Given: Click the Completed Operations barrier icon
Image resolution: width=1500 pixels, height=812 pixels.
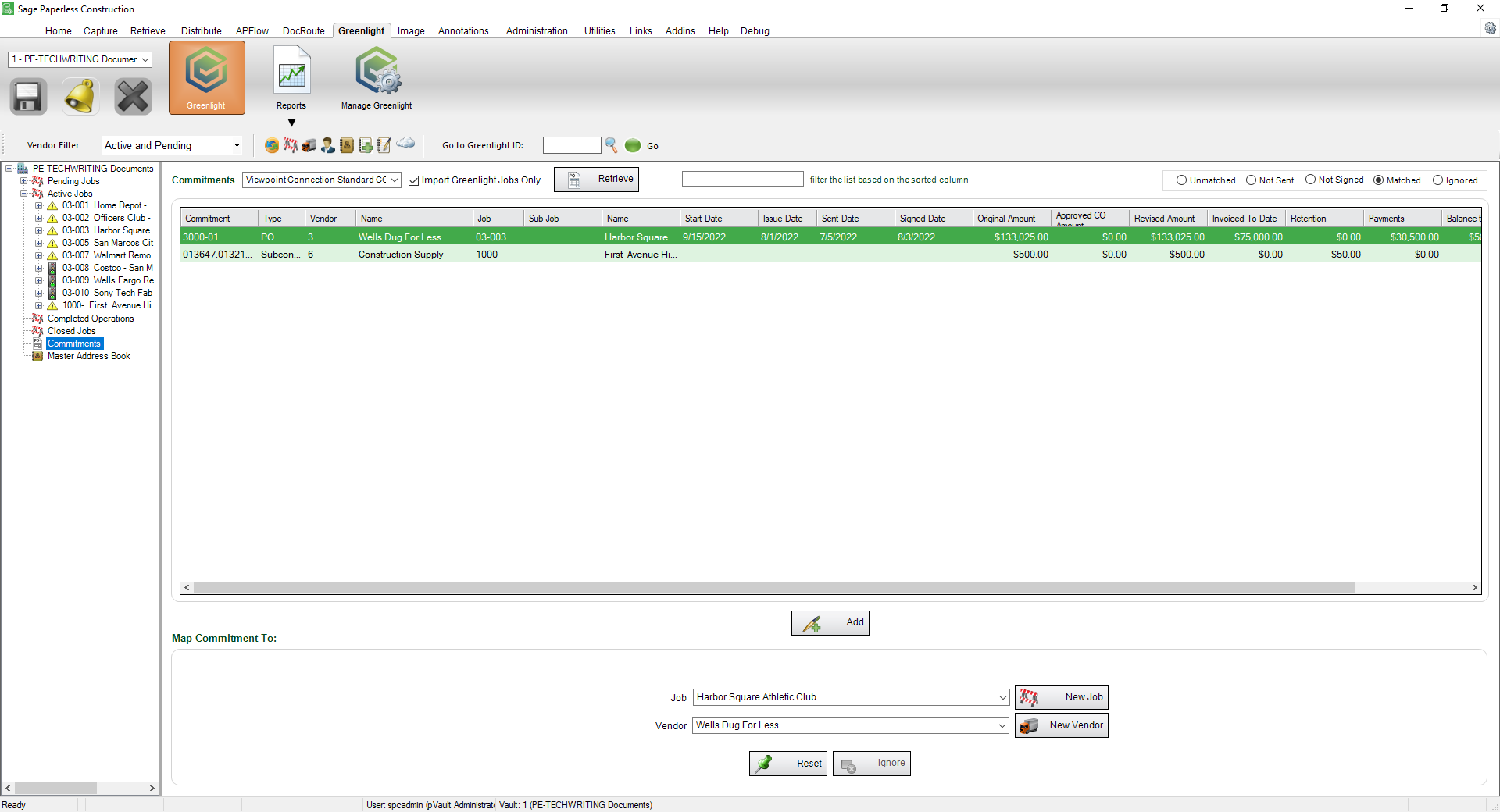Looking at the screenshot, I should (37, 319).
